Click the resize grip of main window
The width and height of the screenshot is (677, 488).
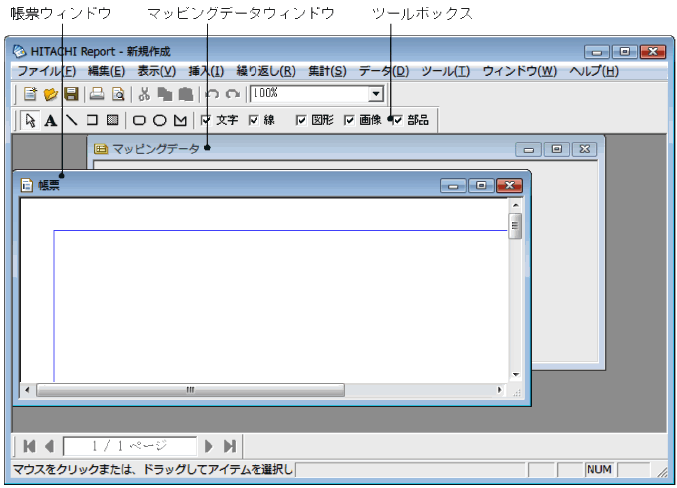tap(662, 472)
